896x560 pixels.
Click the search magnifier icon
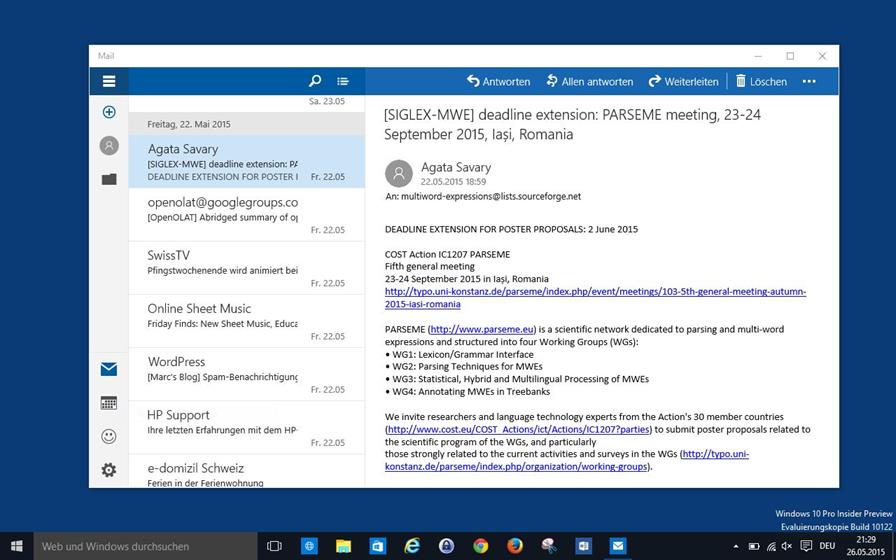click(x=315, y=81)
